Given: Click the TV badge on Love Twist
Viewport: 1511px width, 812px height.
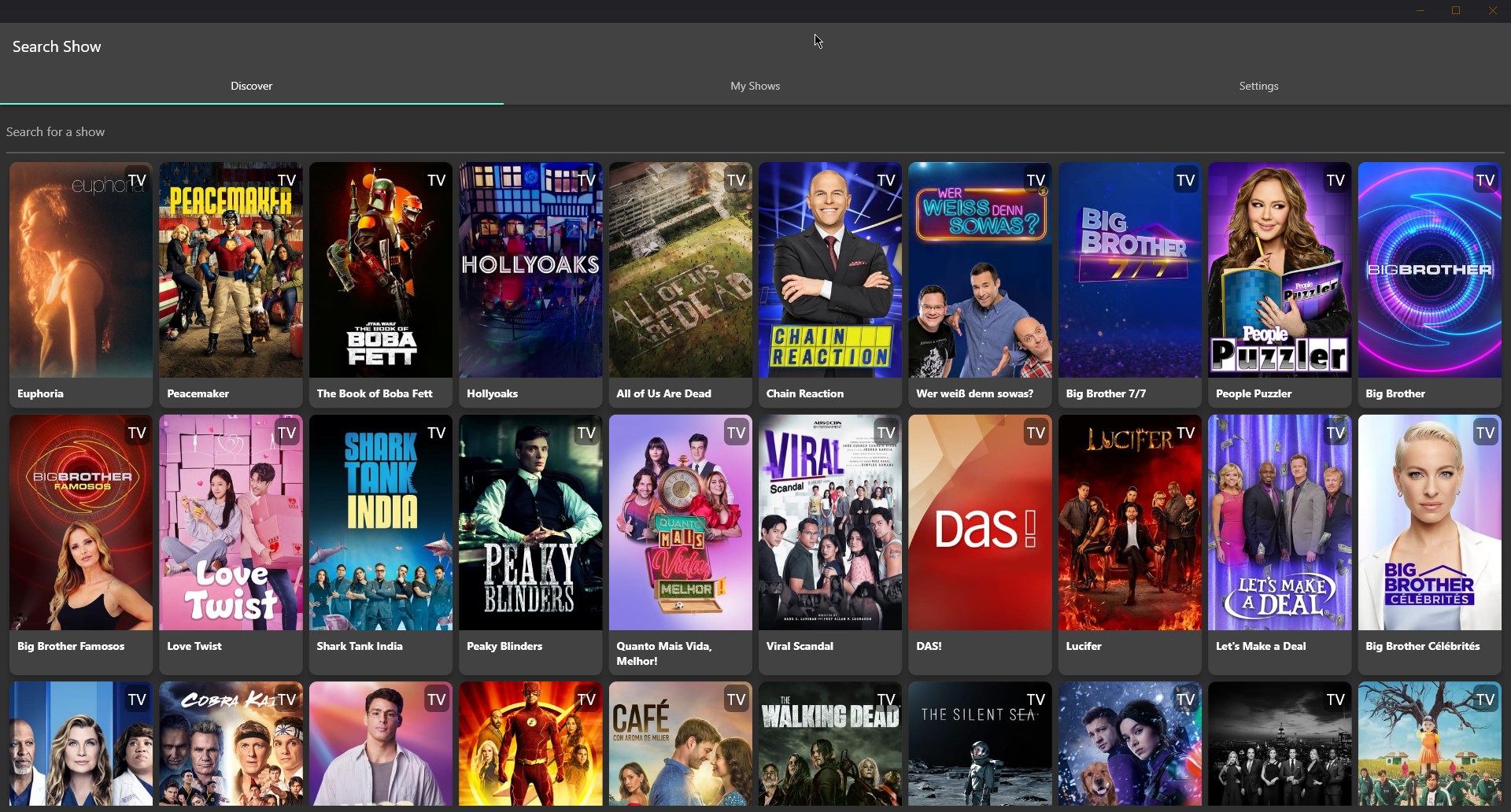Looking at the screenshot, I should click(x=287, y=433).
